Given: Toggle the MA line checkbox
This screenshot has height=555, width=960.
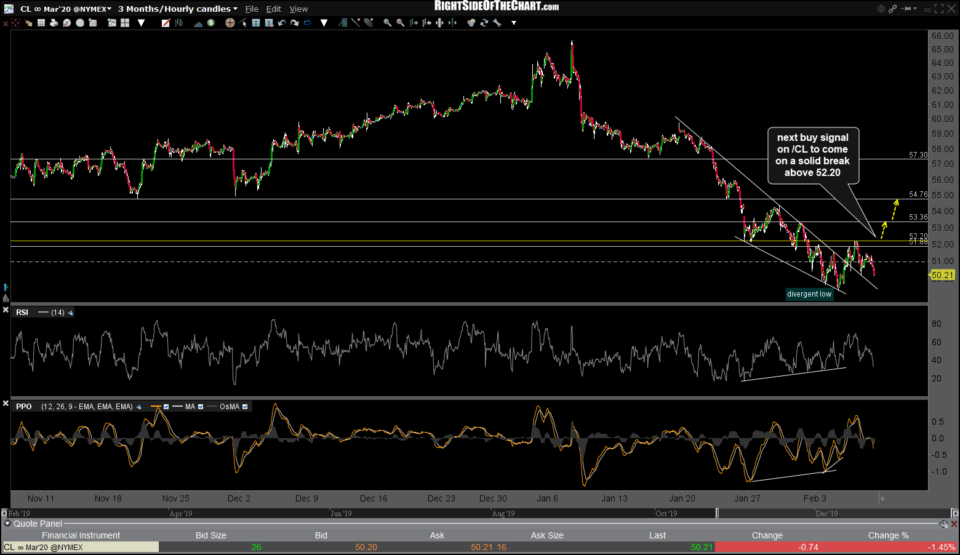Looking at the screenshot, I should (x=201, y=406).
